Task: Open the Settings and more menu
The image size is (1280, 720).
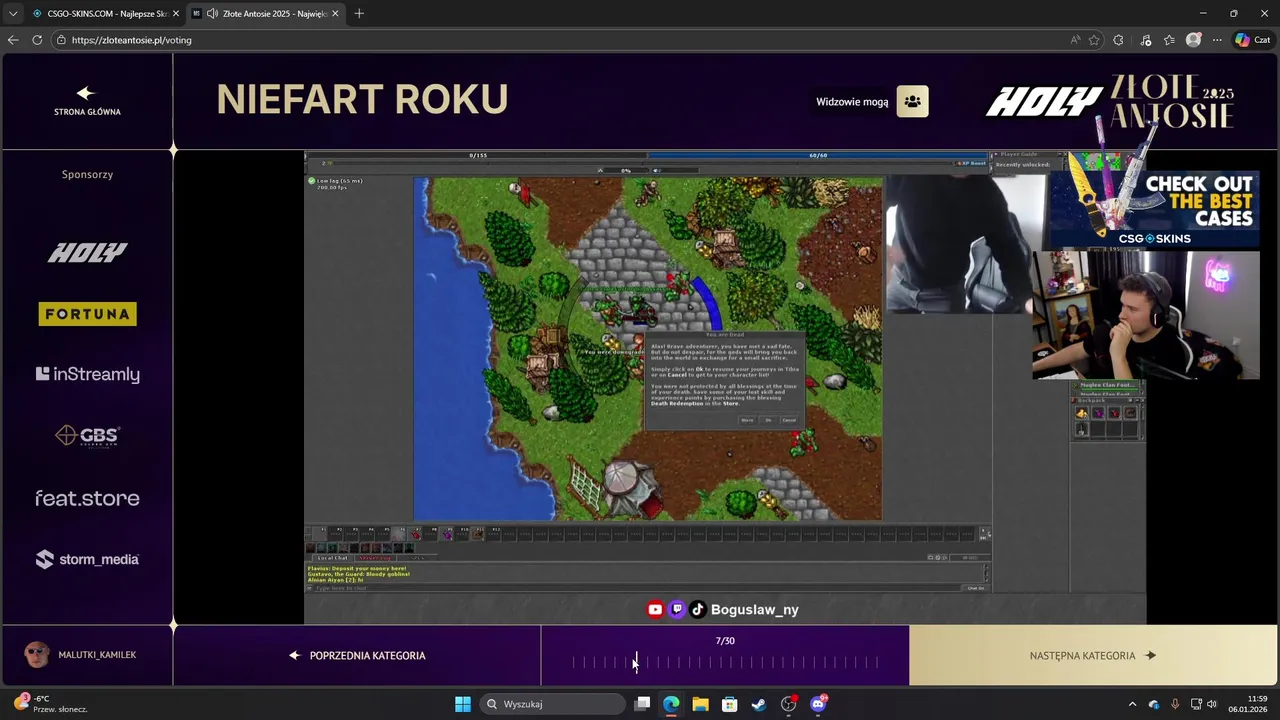Action: pyautogui.click(x=1217, y=40)
